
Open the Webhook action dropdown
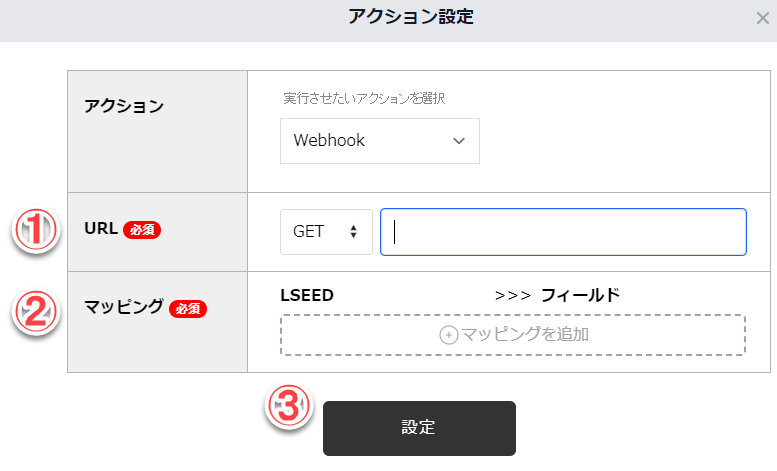click(x=379, y=141)
